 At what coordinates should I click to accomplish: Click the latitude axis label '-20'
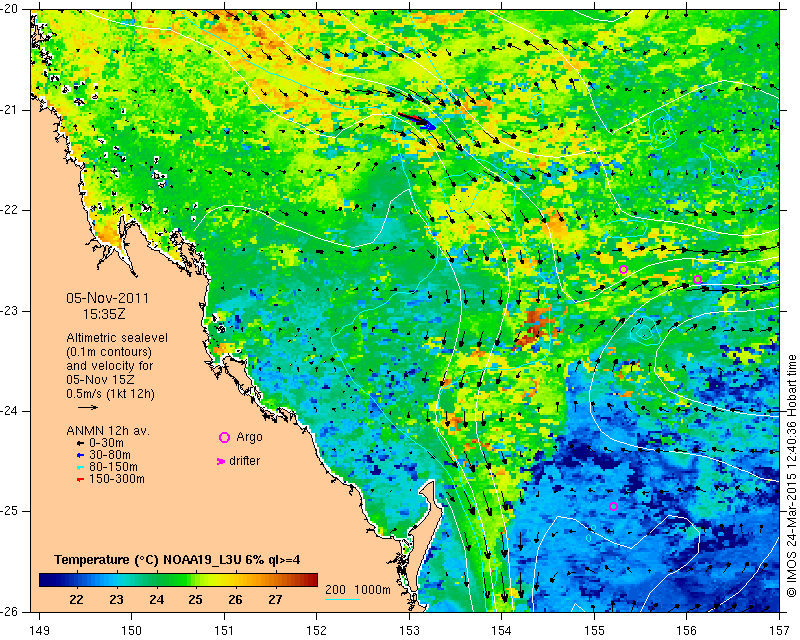[x=8, y=9]
